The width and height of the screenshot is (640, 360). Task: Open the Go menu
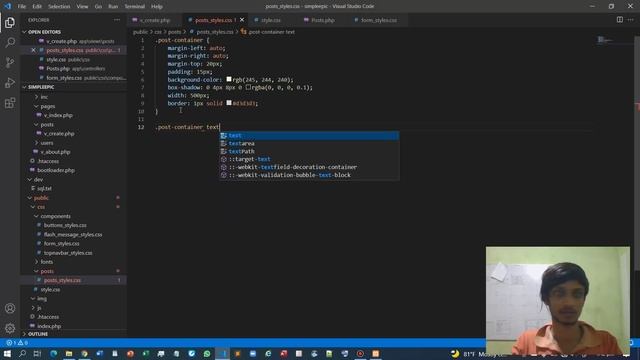[98, 7]
